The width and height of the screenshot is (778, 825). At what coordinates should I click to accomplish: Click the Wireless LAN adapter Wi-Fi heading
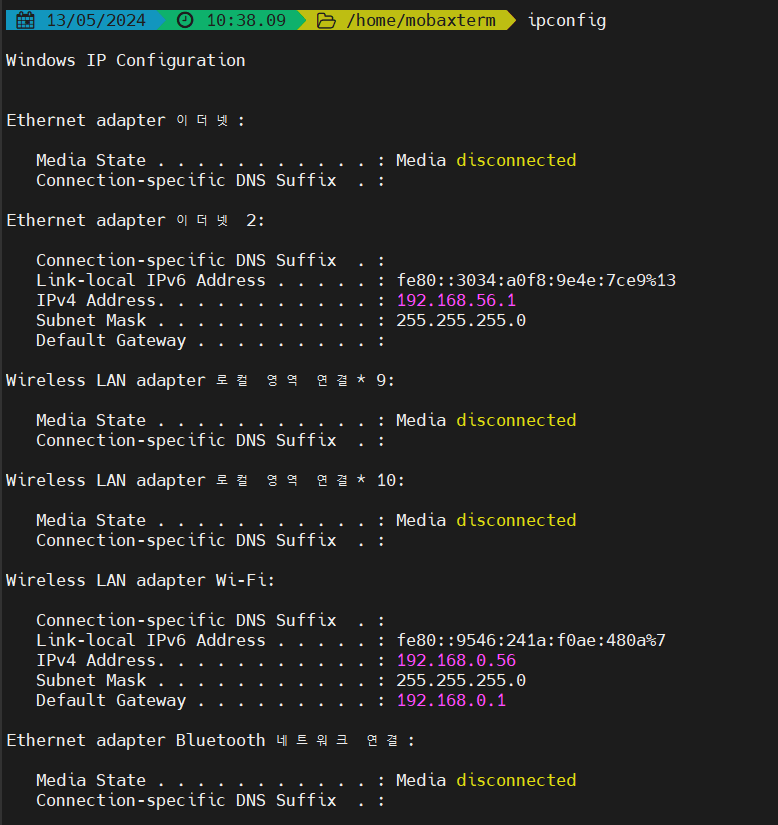141,580
